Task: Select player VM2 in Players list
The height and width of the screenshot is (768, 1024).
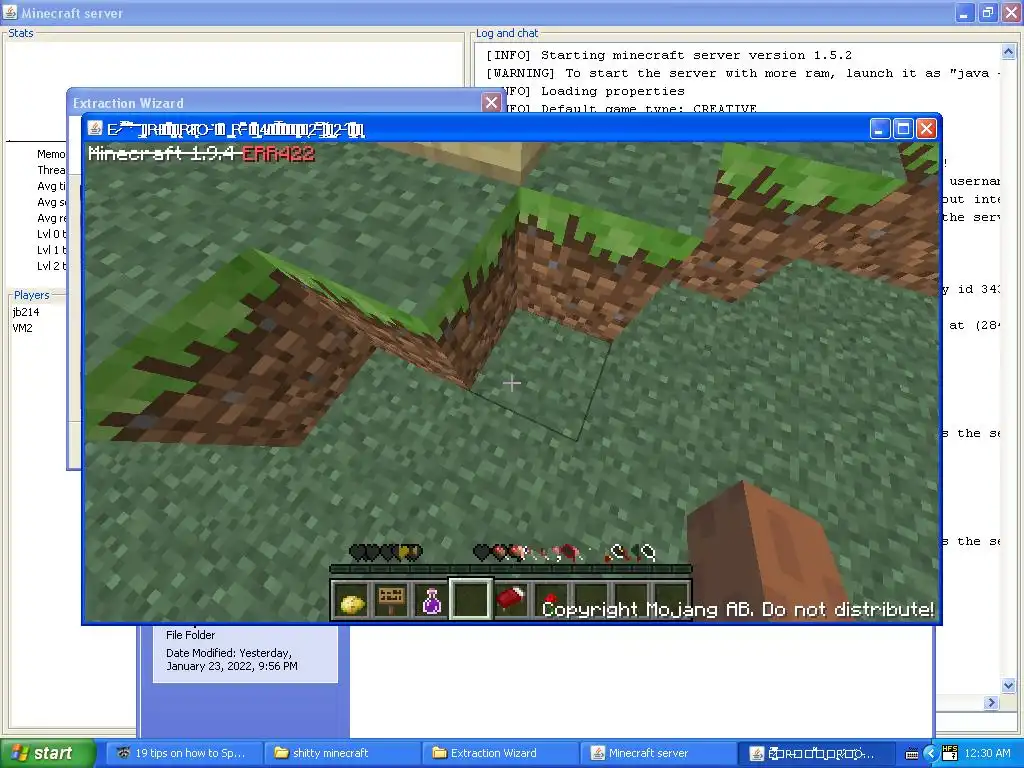Action: point(22,328)
